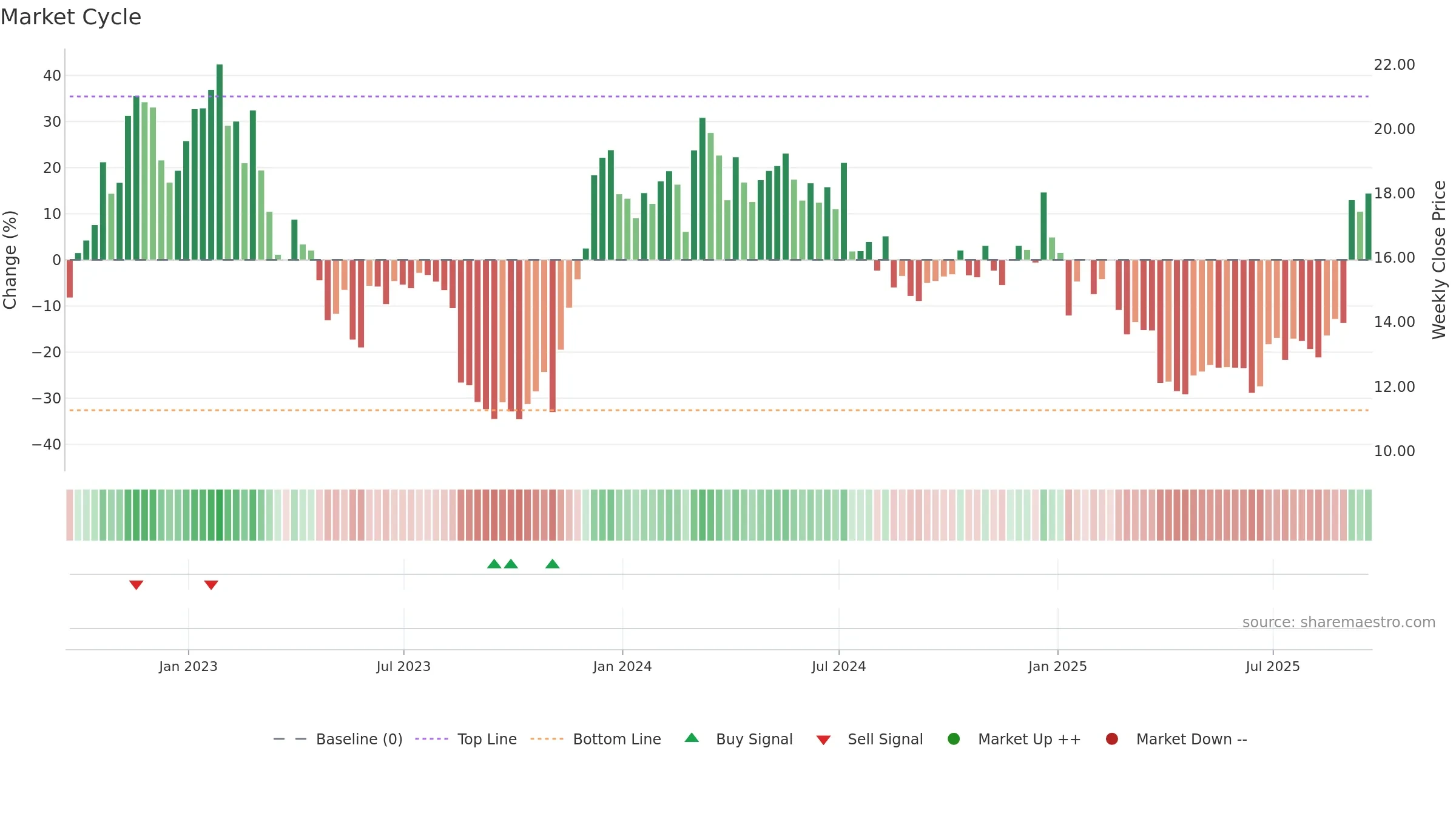1456x819 pixels.
Task: Click the source: sharemaestro.com text
Action: (x=1339, y=622)
